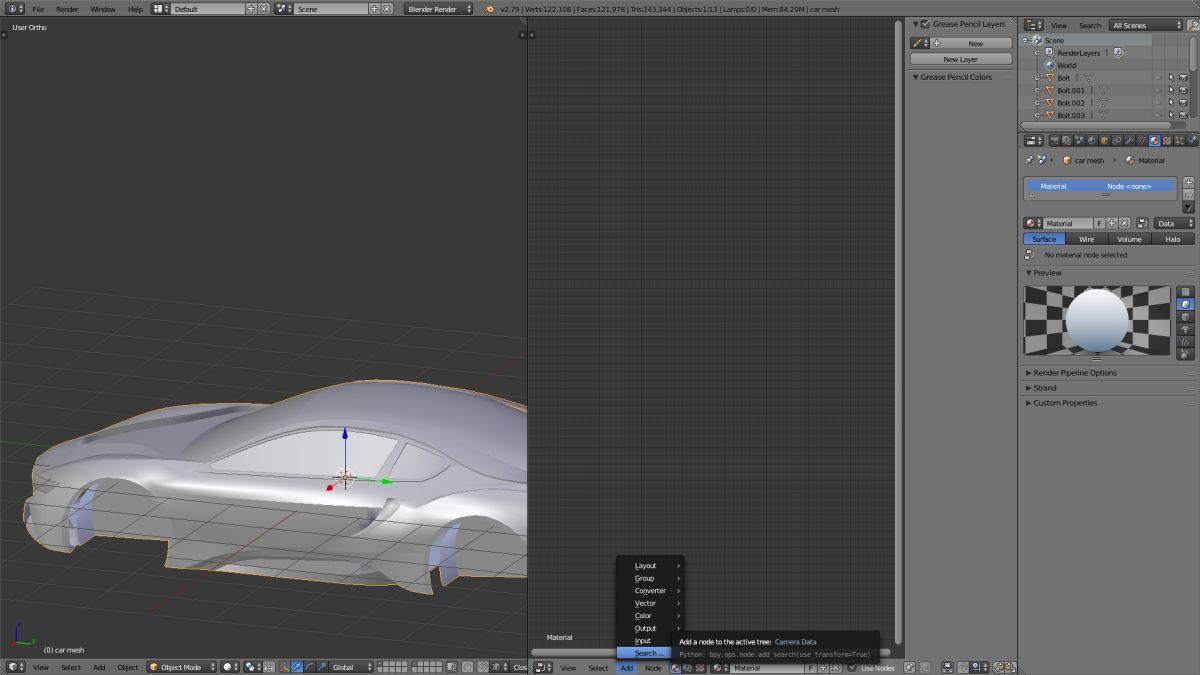This screenshot has height=675, width=1200.
Task: Click the outliner search magnifier icon
Action: coord(1195,25)
